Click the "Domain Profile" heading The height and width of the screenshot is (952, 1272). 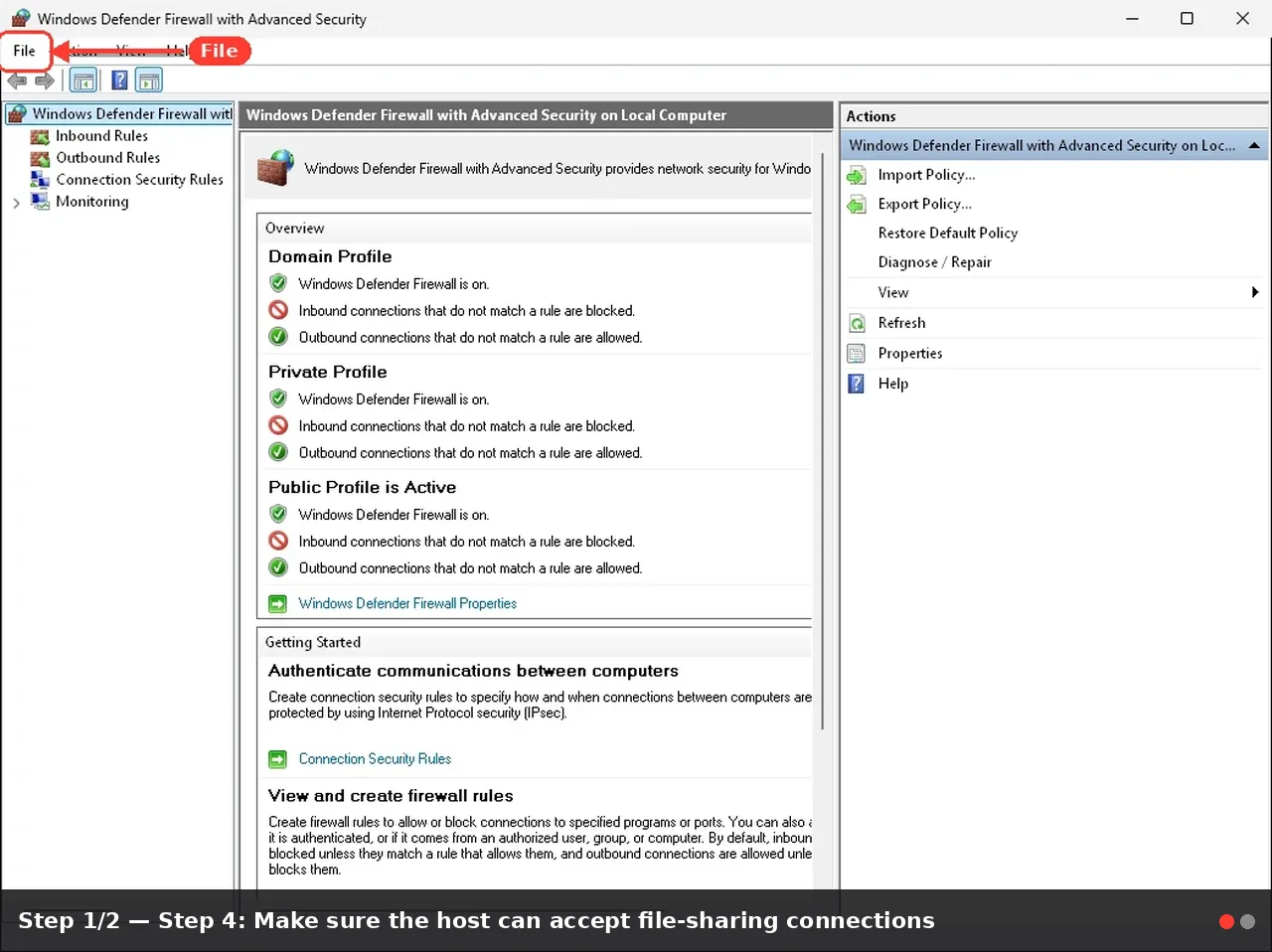pyautogui.click(x=330, y=256)
